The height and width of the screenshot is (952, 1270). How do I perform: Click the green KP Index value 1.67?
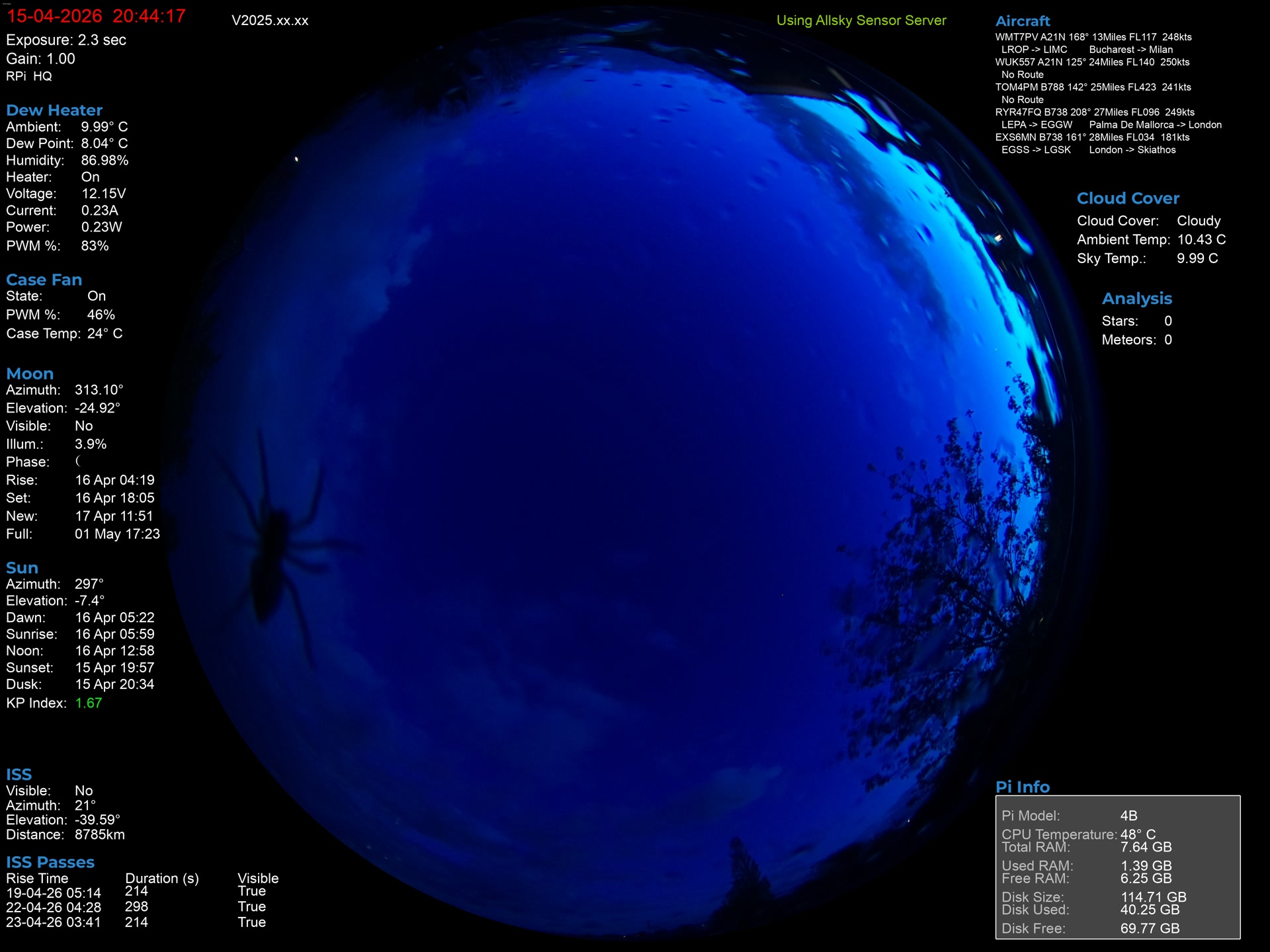88,703
